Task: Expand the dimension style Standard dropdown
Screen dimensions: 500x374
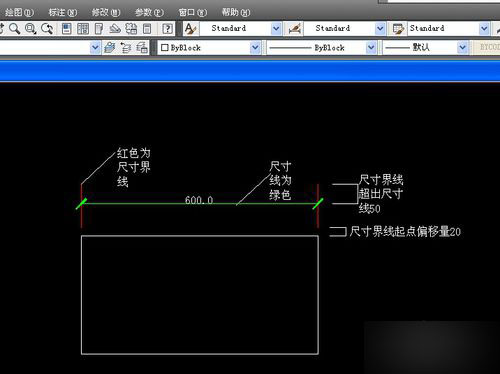Action: coord(380,29)
